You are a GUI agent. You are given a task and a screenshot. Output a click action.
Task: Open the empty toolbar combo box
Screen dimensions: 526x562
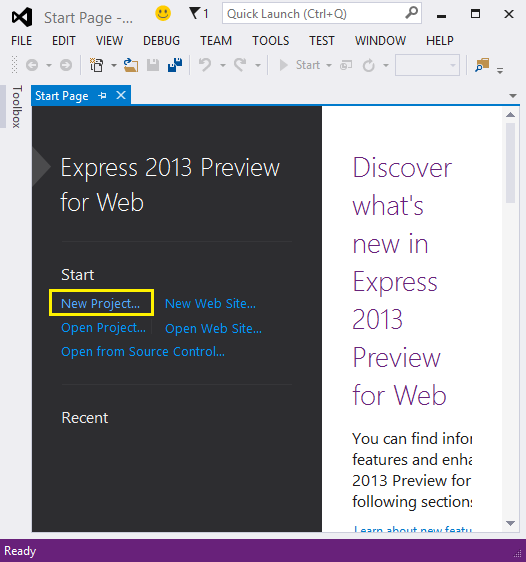tap(427, 65)
